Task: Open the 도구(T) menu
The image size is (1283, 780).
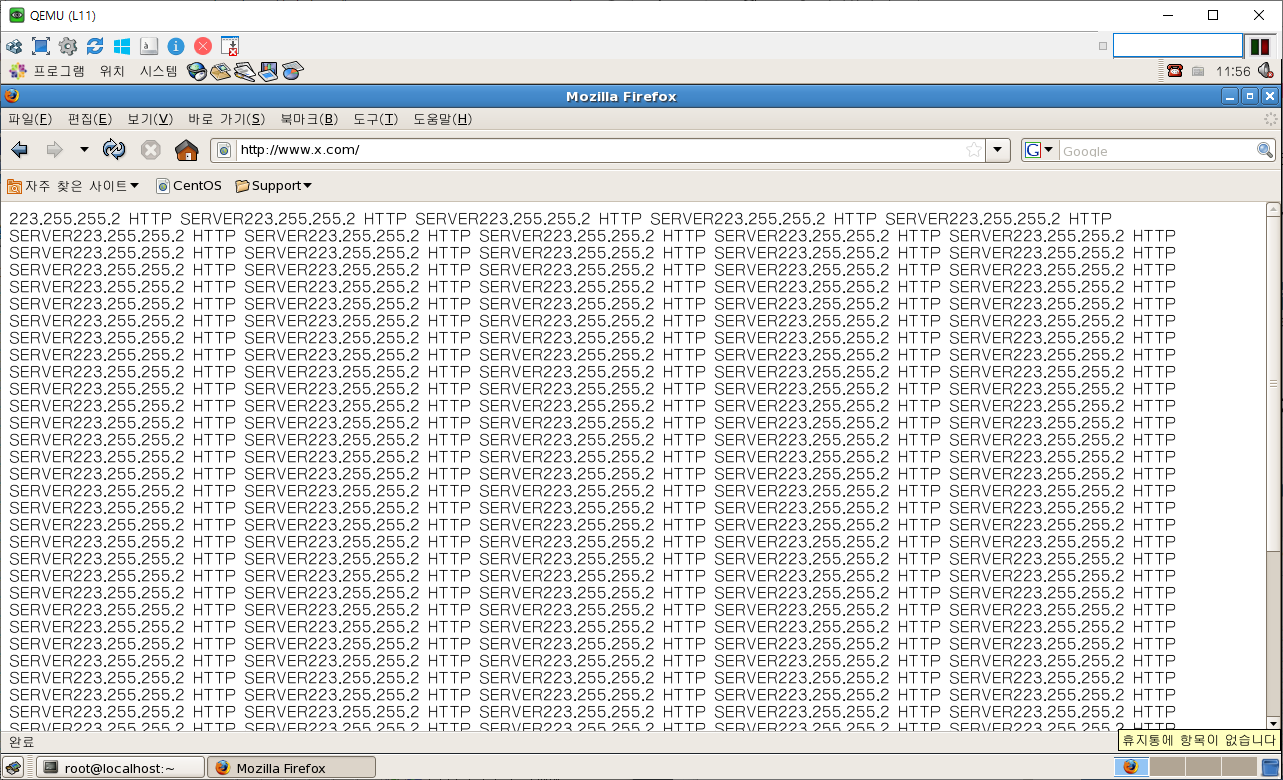Action: point(375,119)
